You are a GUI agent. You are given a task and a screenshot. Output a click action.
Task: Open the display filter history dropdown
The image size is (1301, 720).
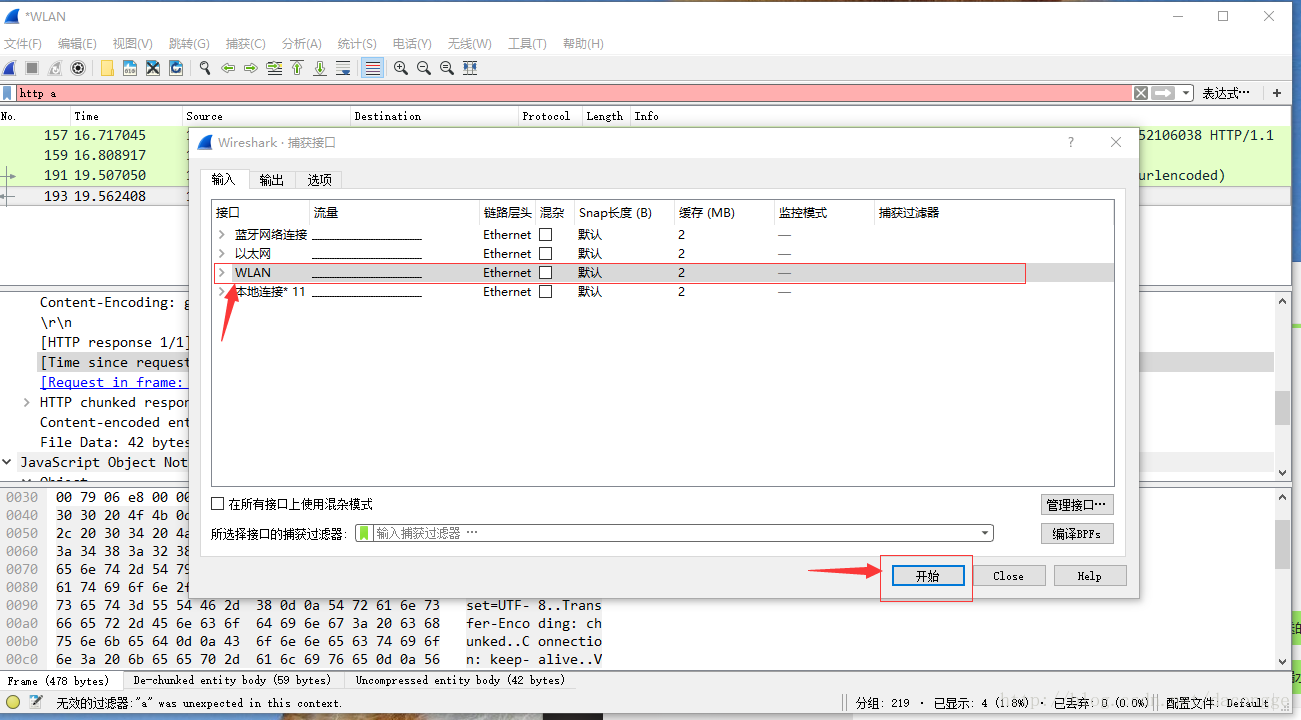(1186, 93)
